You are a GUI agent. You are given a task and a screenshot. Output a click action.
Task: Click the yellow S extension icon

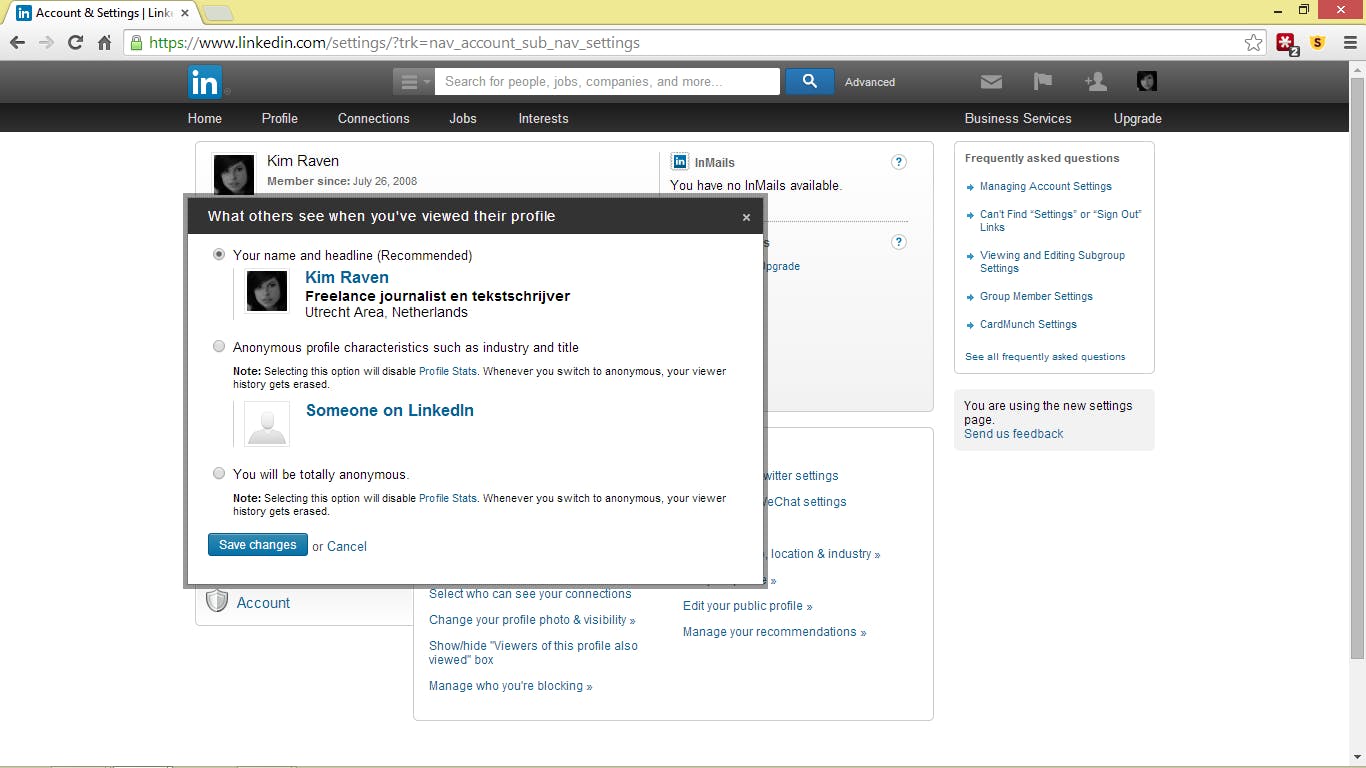(x=1317, y=43)
